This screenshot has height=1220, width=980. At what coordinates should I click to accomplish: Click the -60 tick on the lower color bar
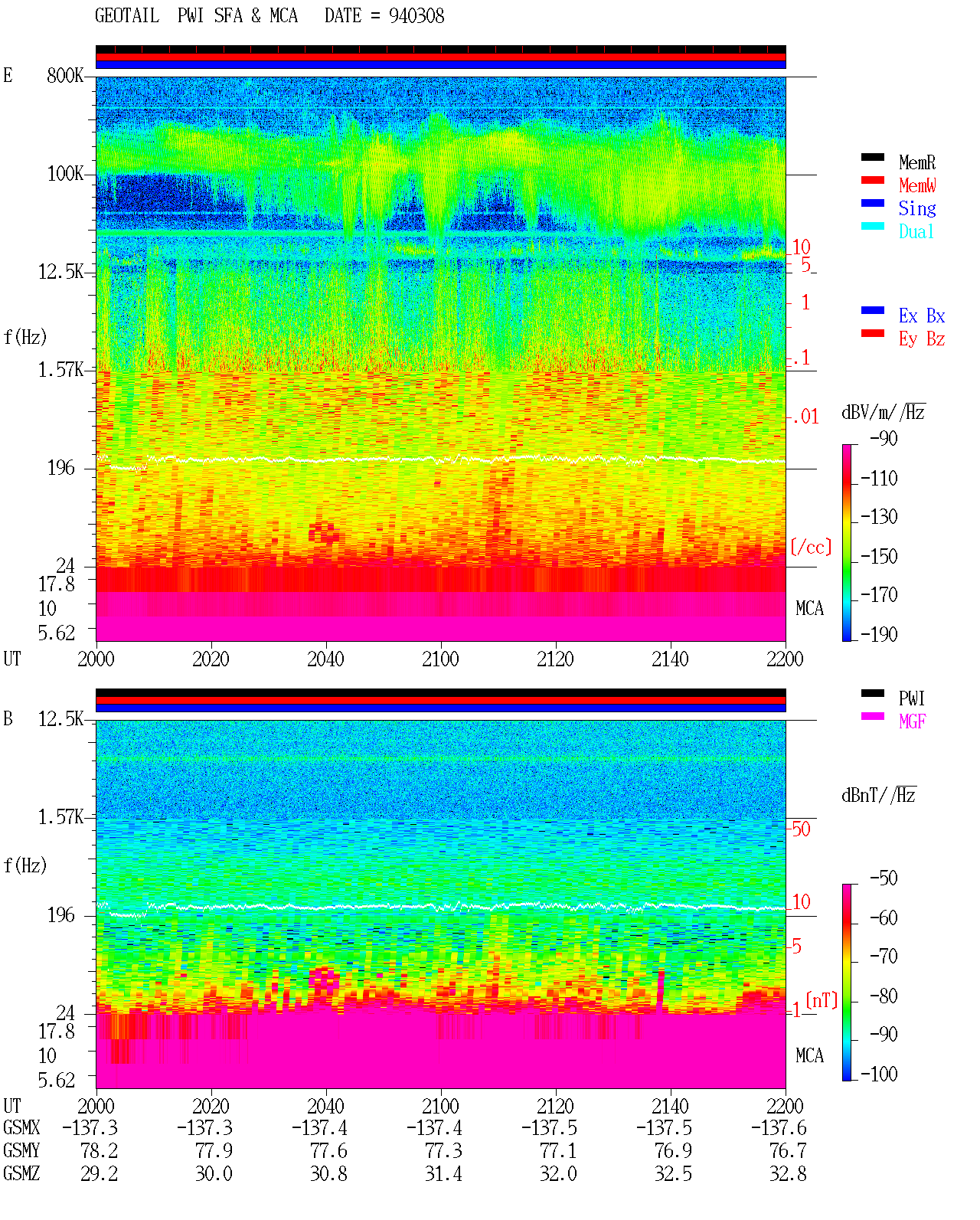[884, 918]
